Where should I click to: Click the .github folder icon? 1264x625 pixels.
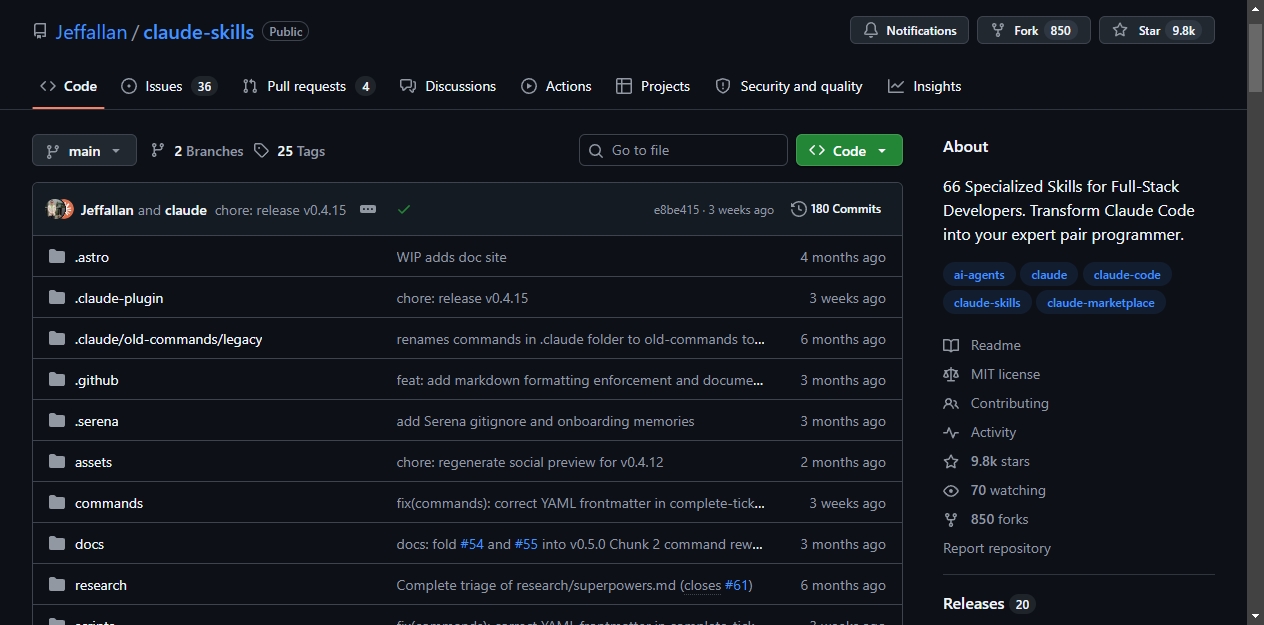(x=57, y=380)
